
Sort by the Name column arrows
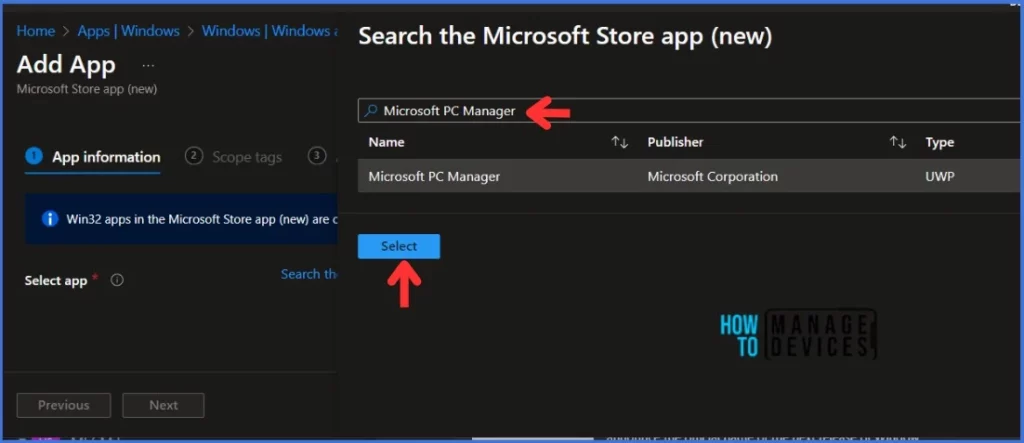click(x=619, y=142)
